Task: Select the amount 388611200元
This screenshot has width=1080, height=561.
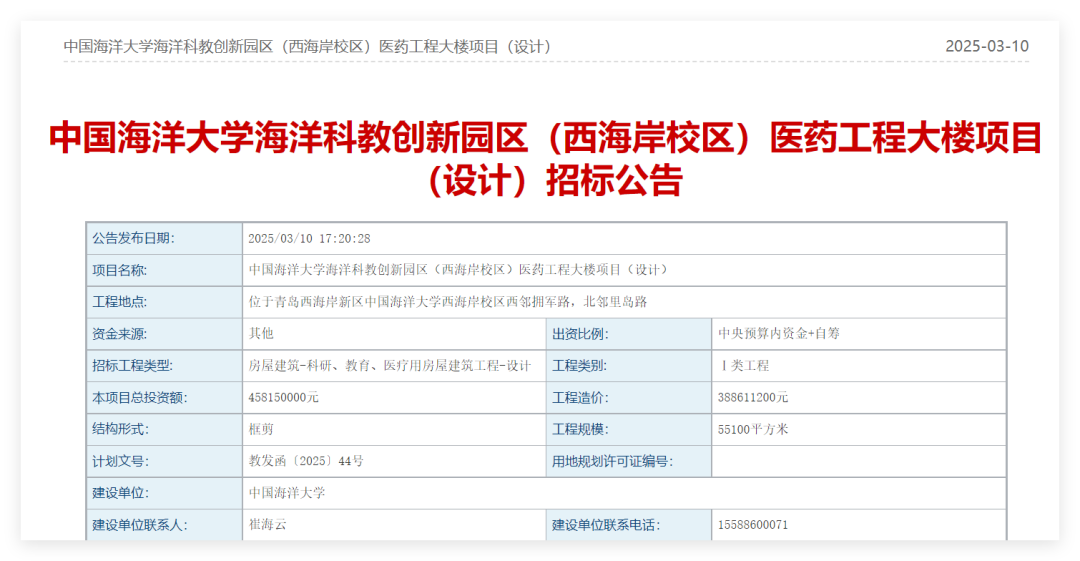Action: point(753,398)
